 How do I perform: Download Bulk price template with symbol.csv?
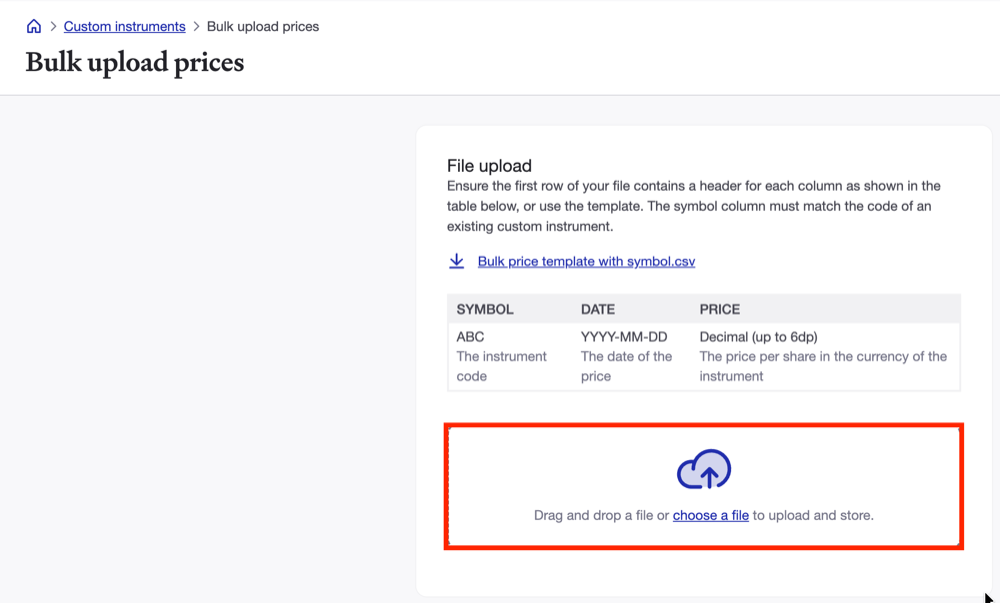point(586,261)
